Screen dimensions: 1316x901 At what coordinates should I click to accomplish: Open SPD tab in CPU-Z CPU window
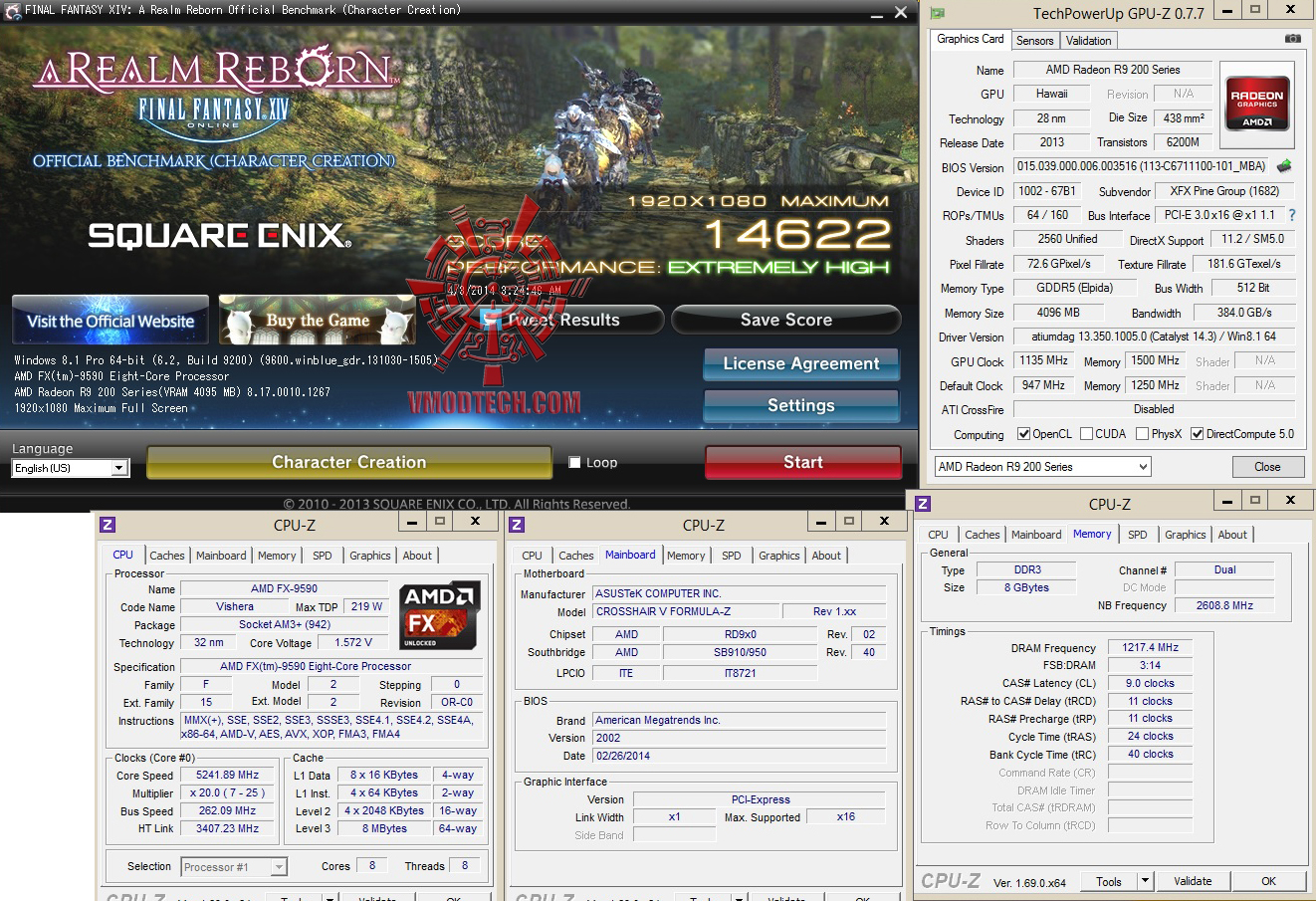(x=323, y=556)
